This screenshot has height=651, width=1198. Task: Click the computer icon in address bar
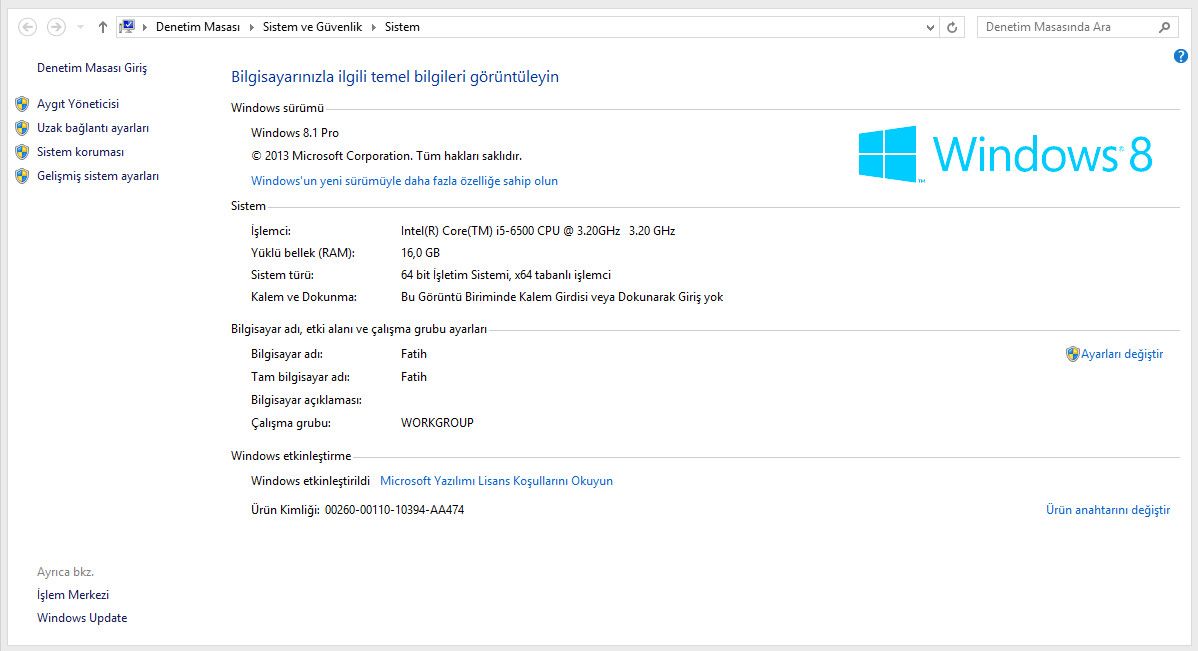[128, 27]
